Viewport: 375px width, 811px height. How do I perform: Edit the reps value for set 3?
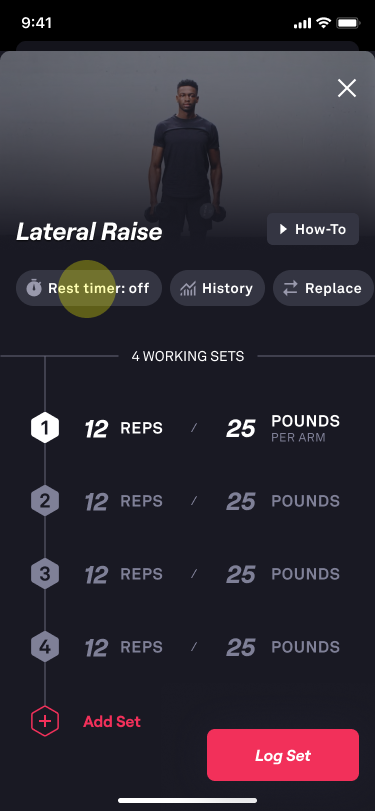(x=97, y=575)
